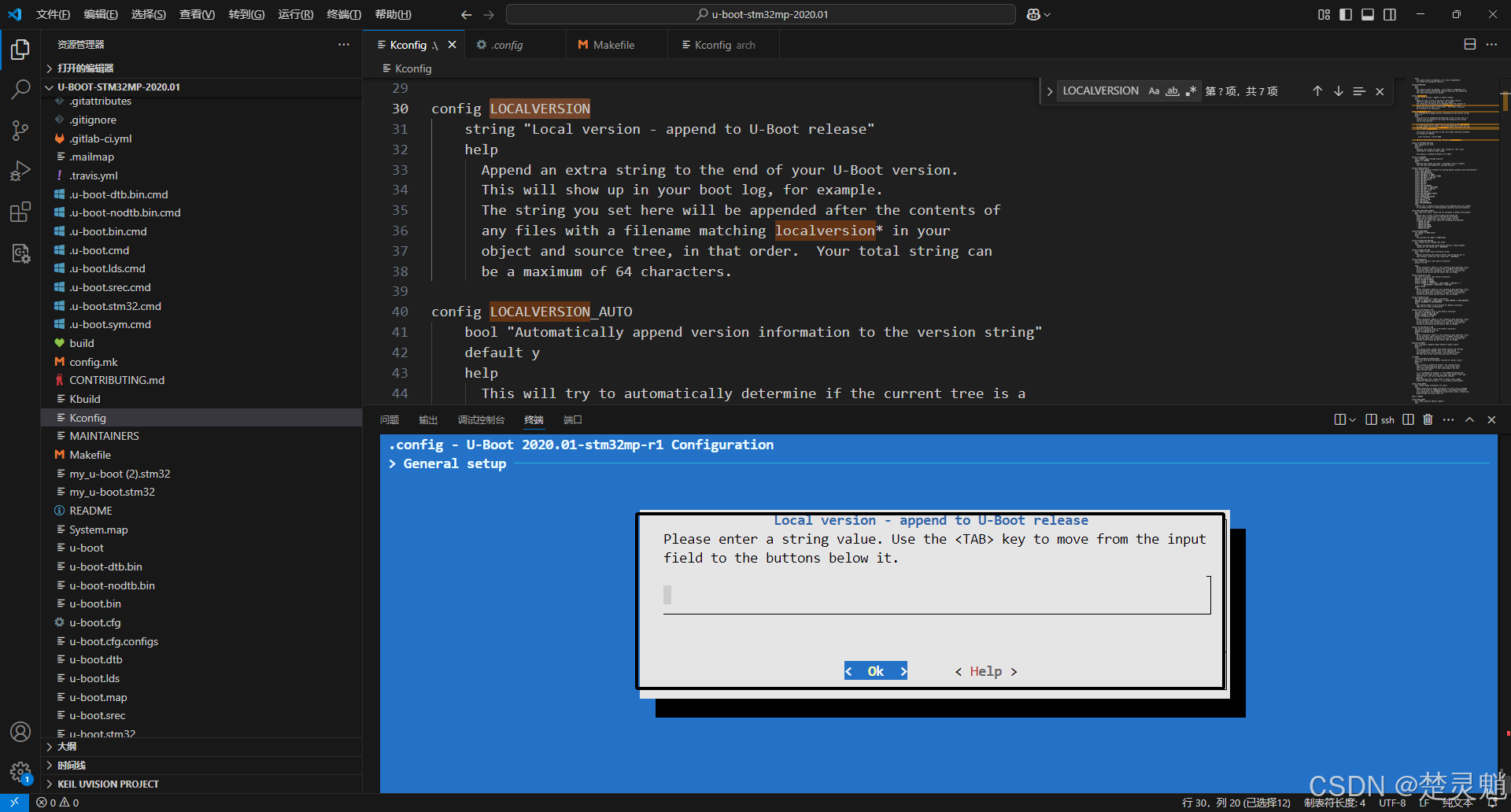Open editor more actions menu
Screen dimensions: 1511x812
[x=1491, y=45]
